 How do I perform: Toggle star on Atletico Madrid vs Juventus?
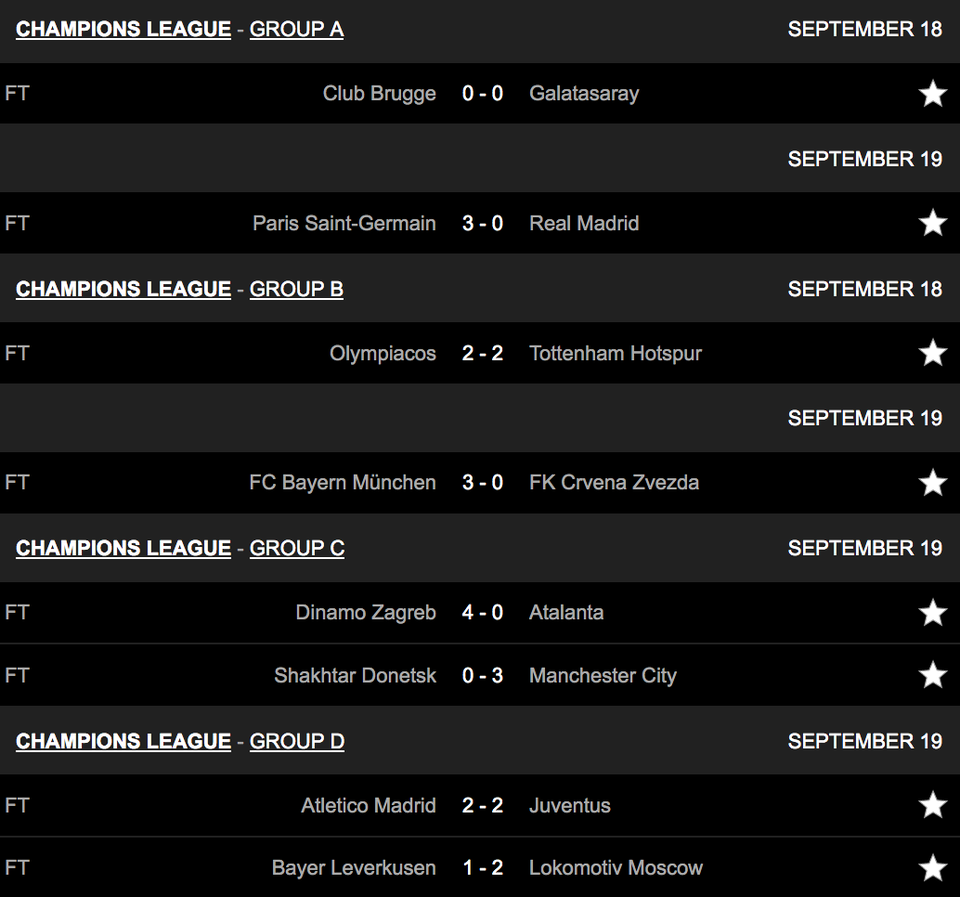pyautogui.click(x=932, y=805)
